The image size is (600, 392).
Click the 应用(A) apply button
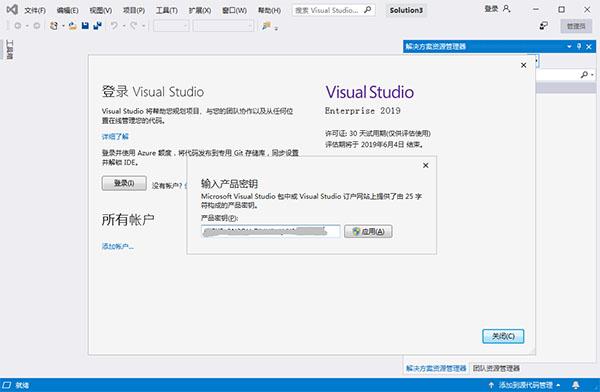point(368,231)
